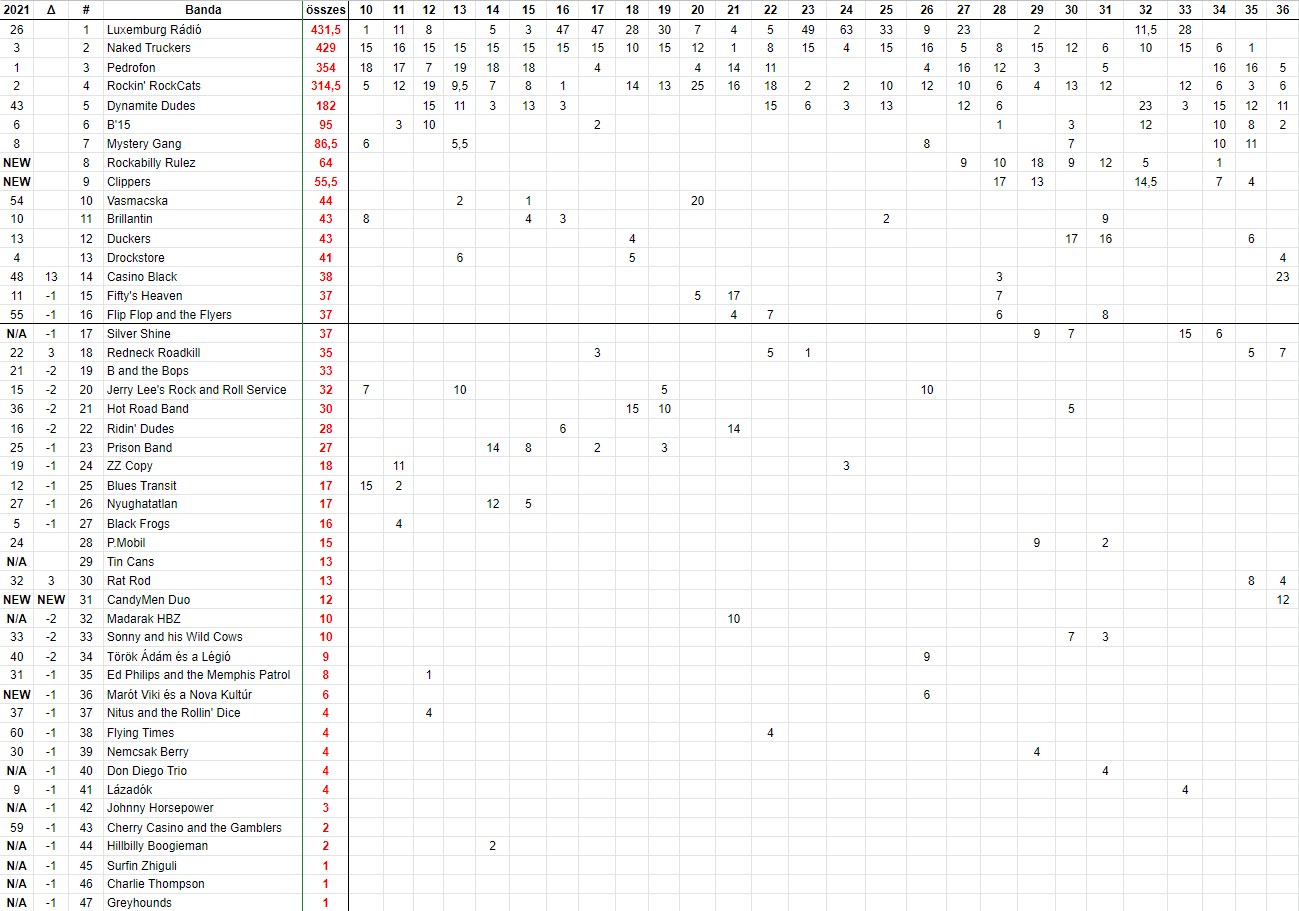Click Rockin' RockCats total 314,5
1299x911 pixels.
coord(325,86)
